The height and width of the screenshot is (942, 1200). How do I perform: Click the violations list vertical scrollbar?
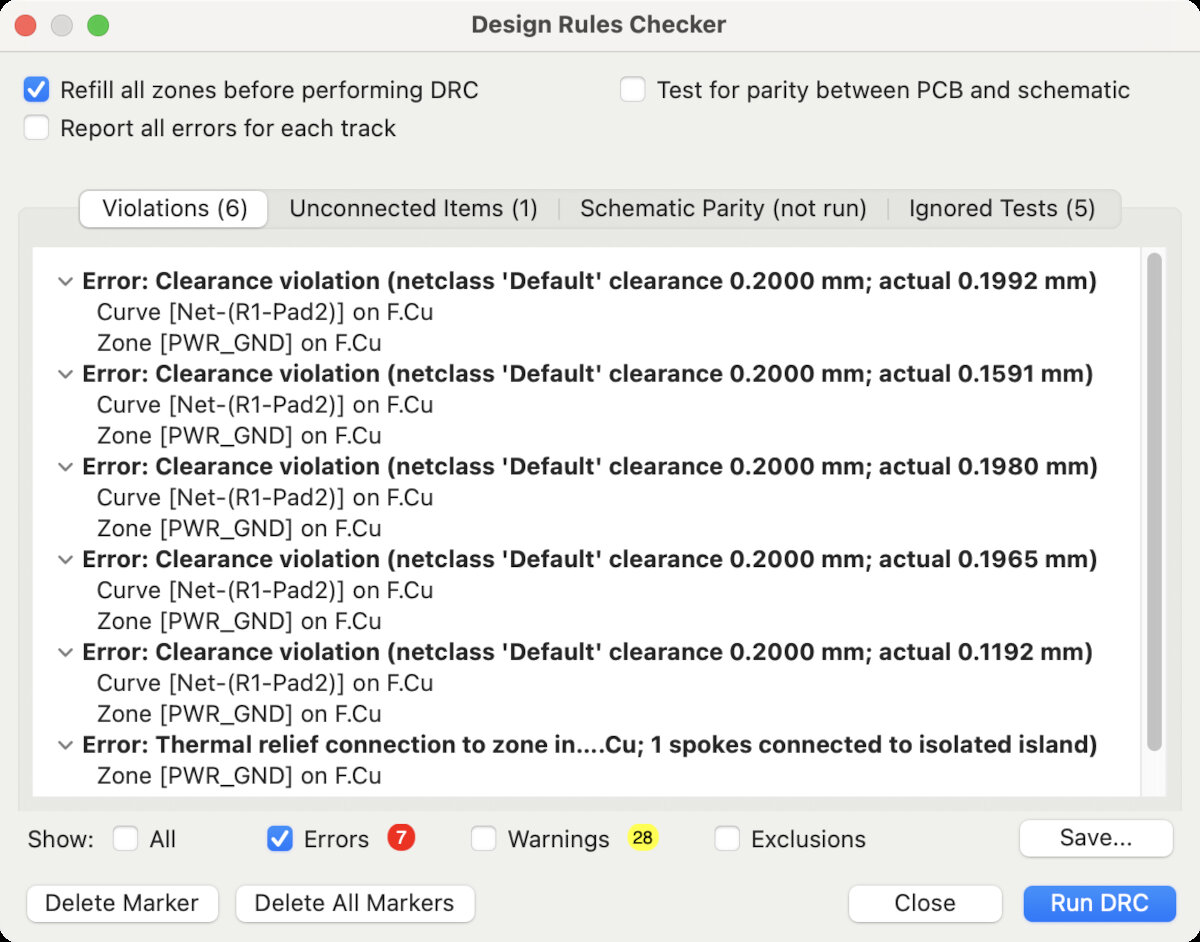1154,500
